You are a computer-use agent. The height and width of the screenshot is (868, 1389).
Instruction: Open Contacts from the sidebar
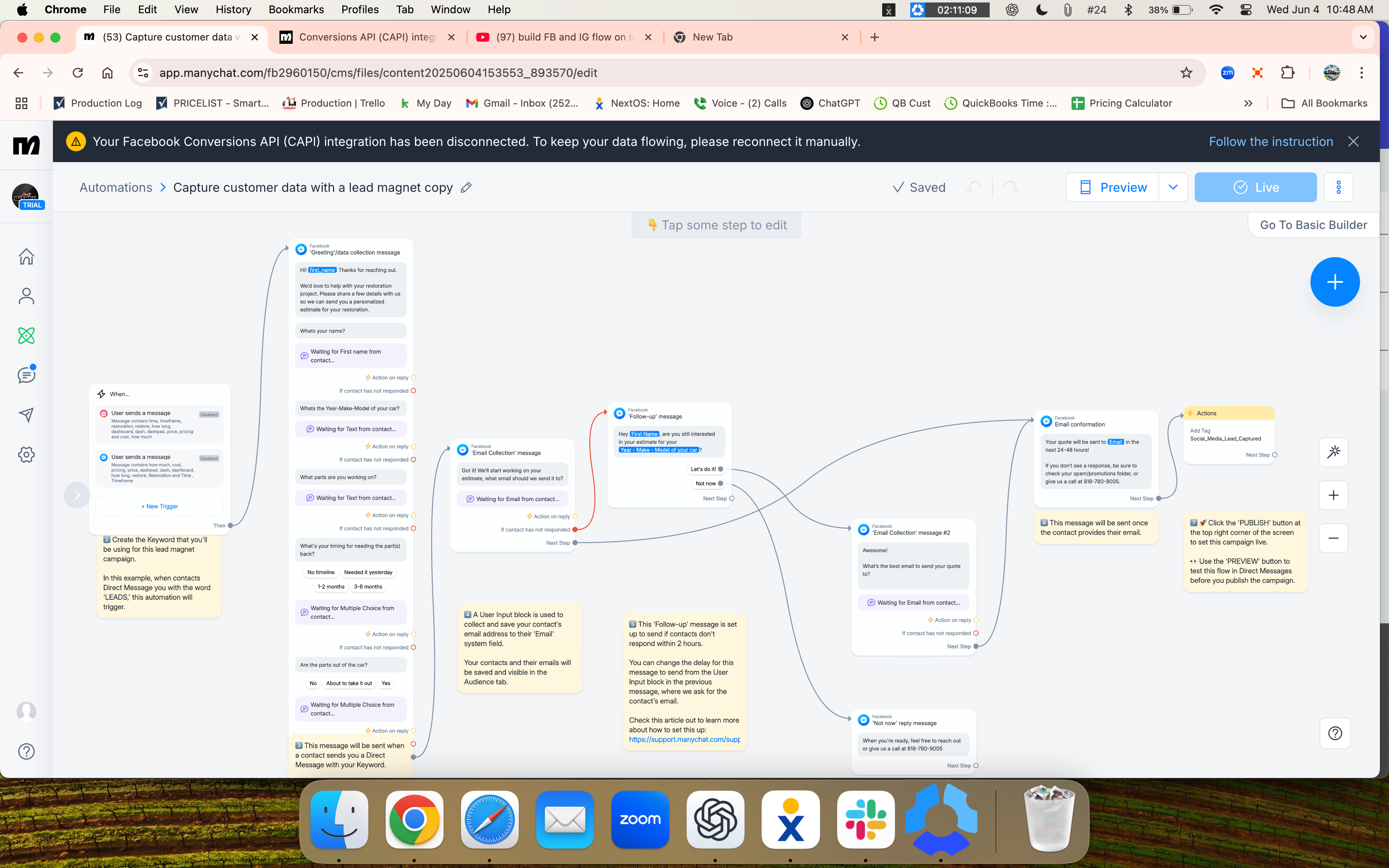[26, 296]
